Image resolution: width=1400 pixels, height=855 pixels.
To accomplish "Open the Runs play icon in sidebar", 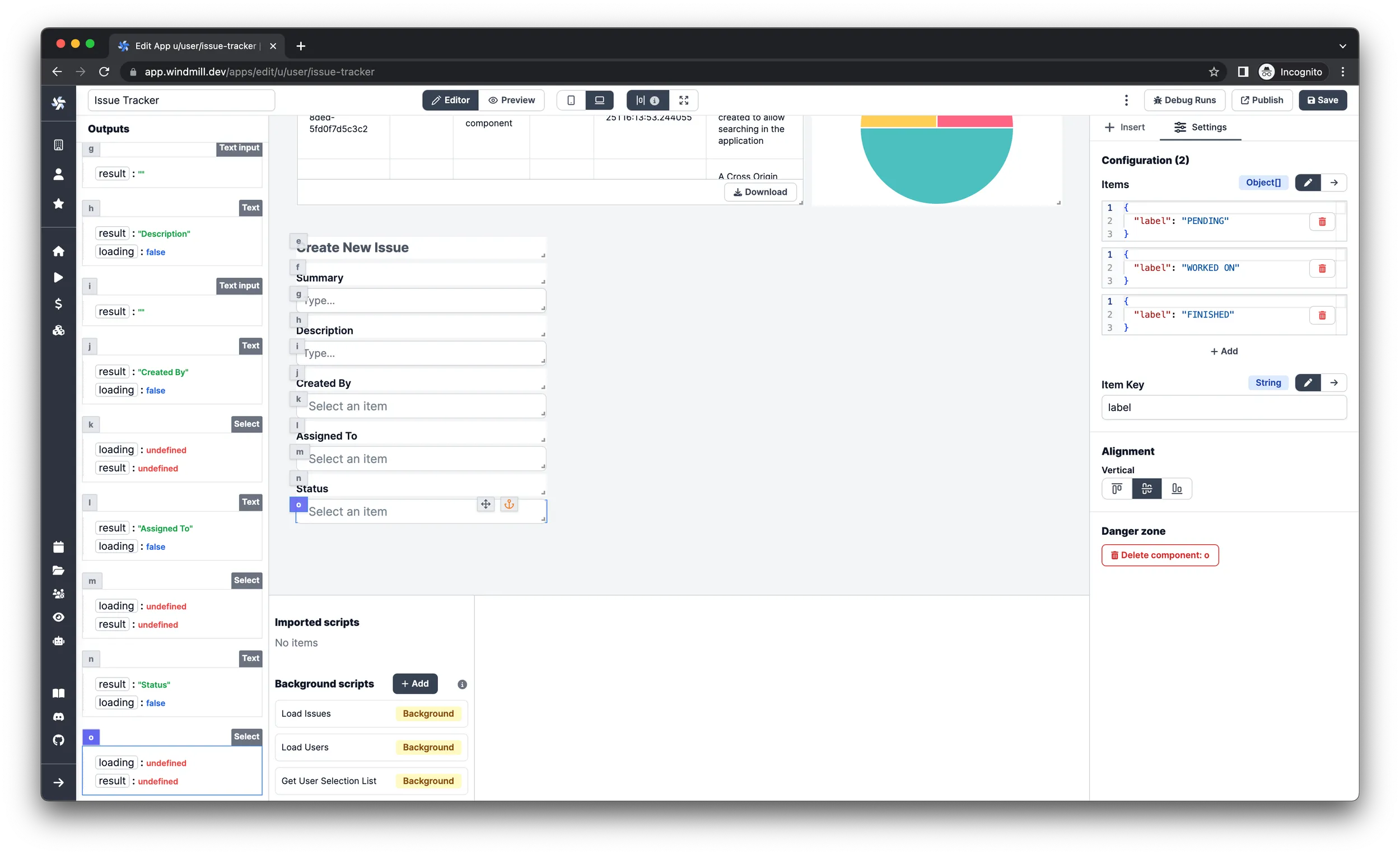I will coord(59,277).
